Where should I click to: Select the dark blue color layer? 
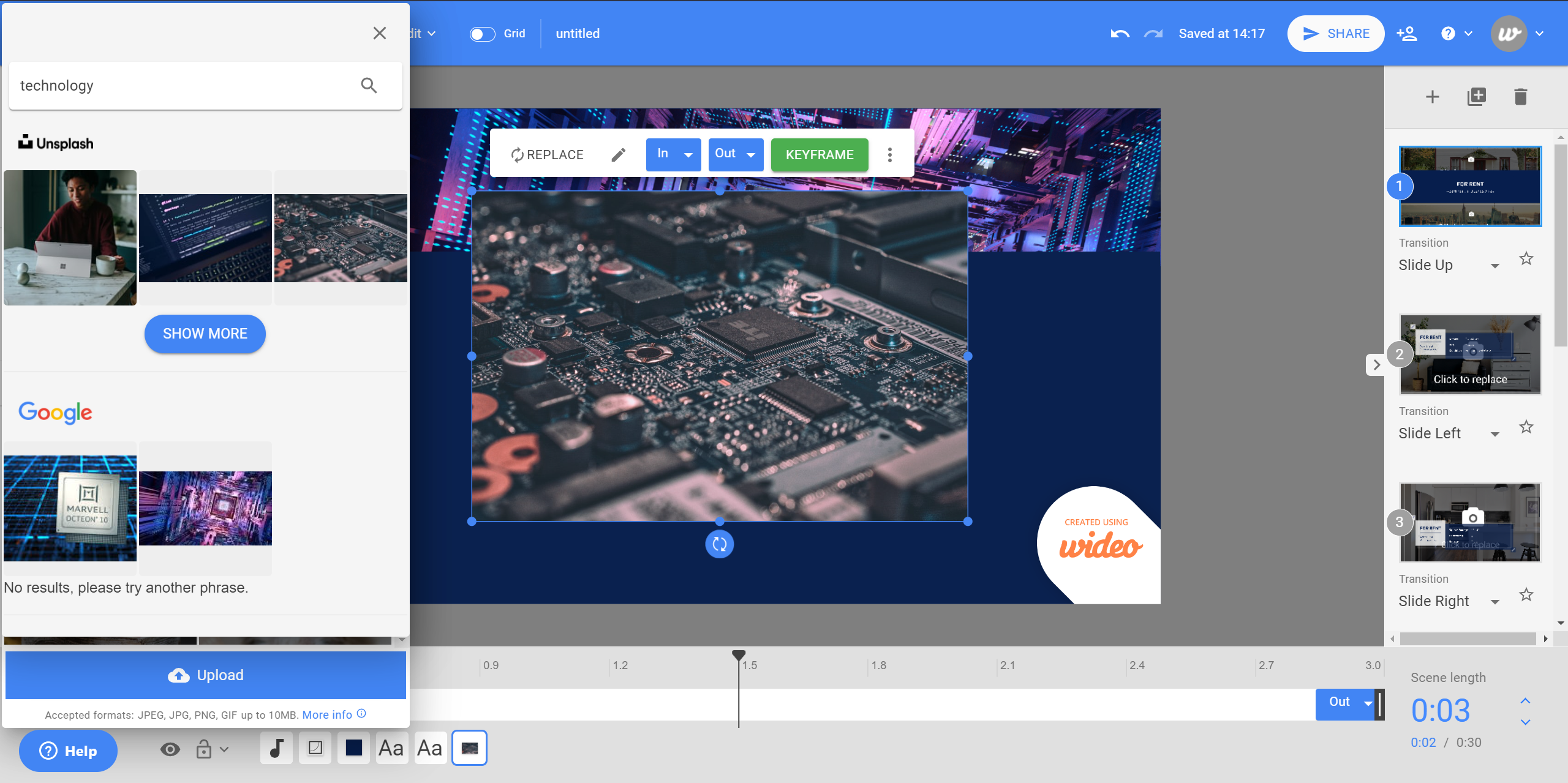(353, 748)
